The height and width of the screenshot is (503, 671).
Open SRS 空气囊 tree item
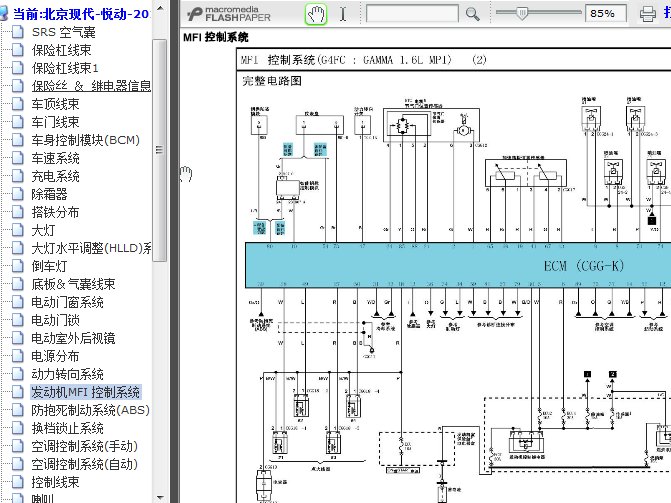(x=63, y=32)
